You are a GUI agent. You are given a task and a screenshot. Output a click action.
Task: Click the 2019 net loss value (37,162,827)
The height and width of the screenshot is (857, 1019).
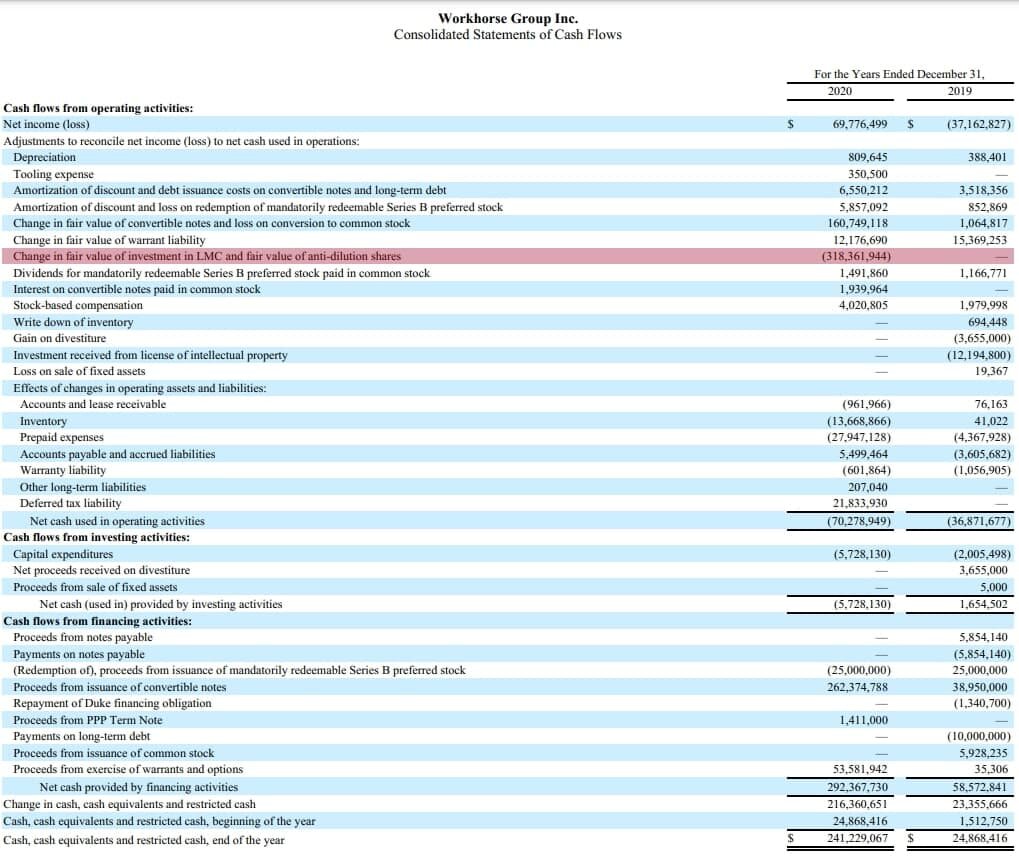pyautogui.click(x=979, y=124)
